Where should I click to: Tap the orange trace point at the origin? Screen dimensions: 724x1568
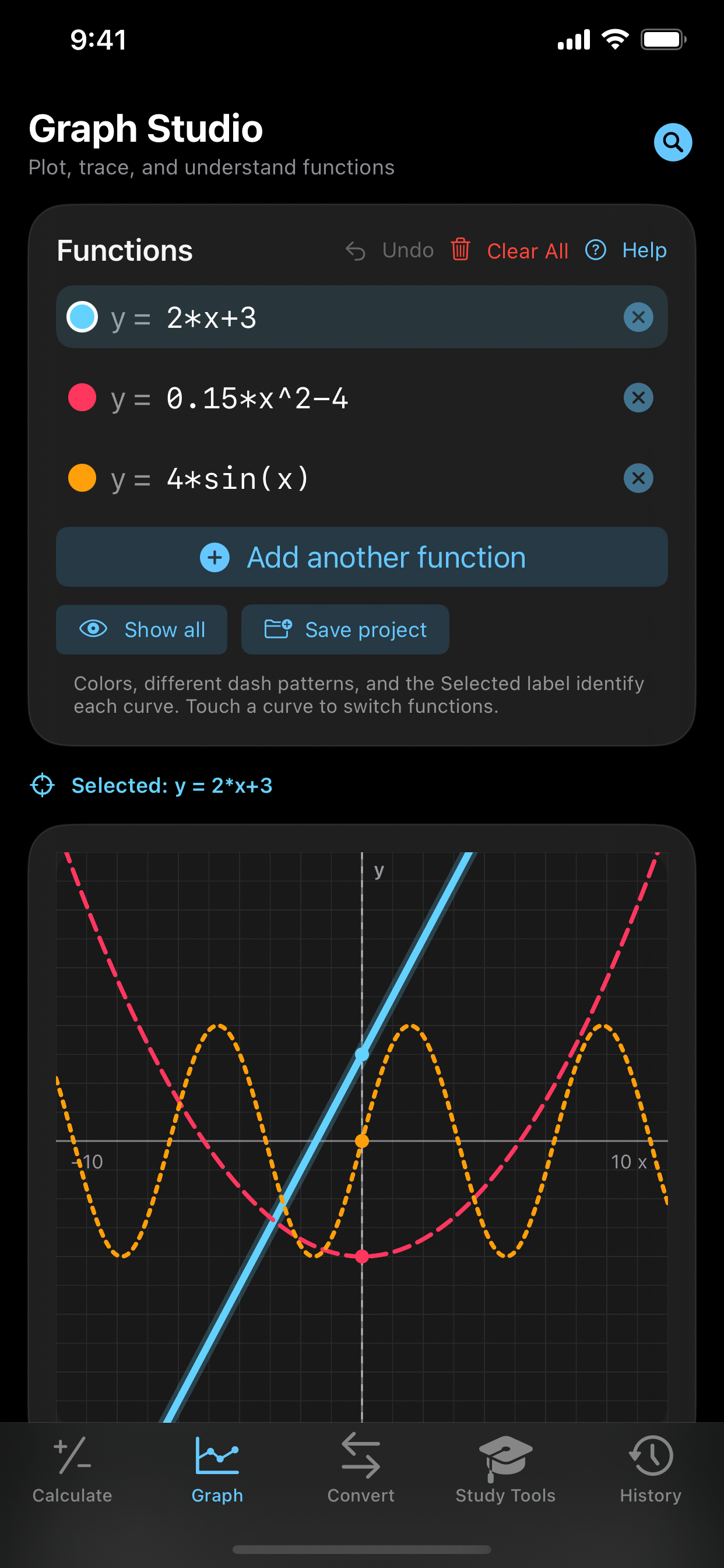click(x=362, y=1140)
